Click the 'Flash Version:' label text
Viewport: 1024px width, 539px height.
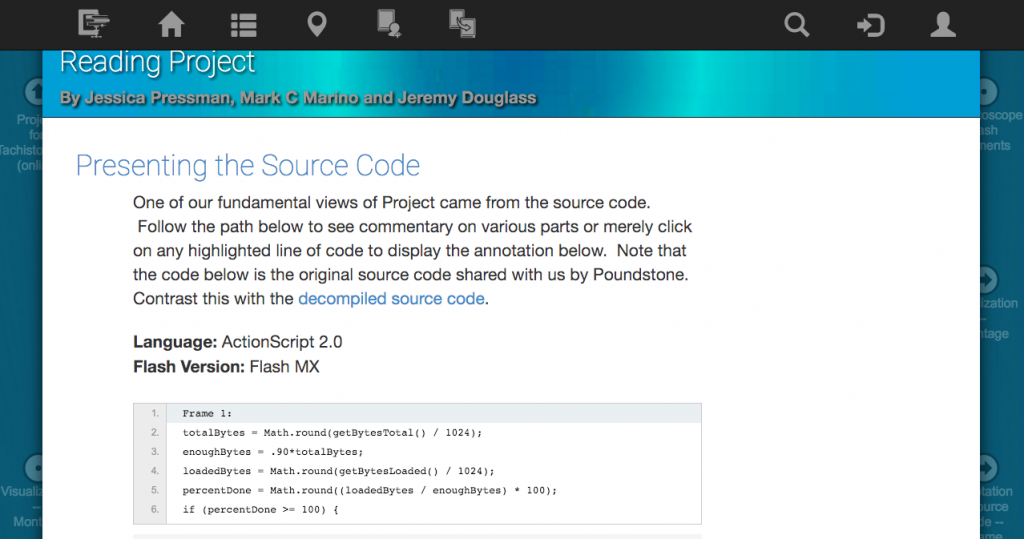[189, 367]
